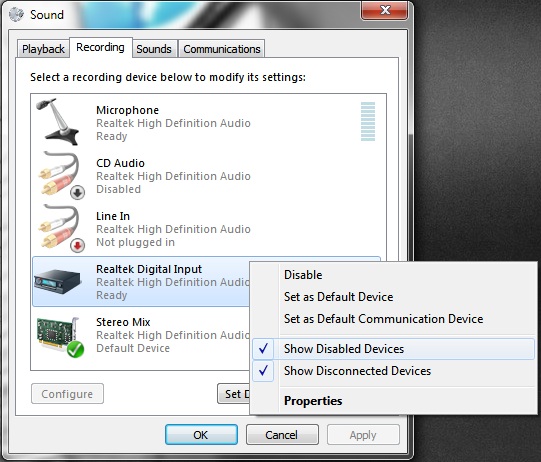Open the Communications tab

pyautogui.click(x=222, y=49)
